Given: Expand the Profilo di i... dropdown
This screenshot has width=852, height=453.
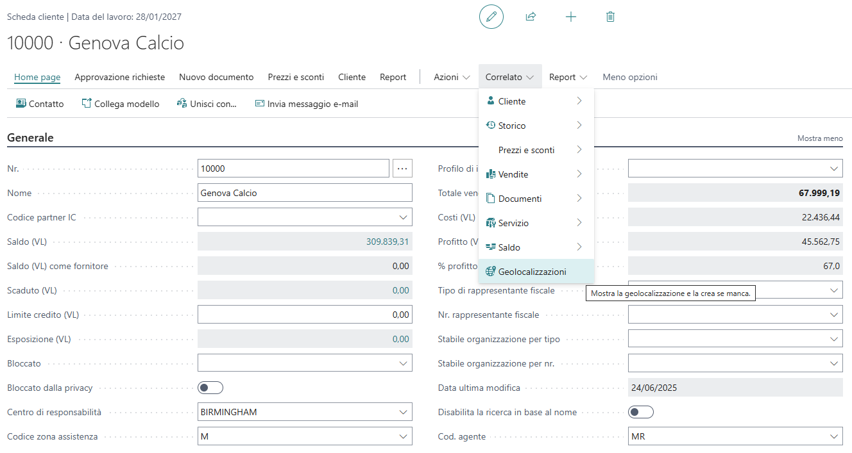Looking at the screenshot, I should (834, 168).
